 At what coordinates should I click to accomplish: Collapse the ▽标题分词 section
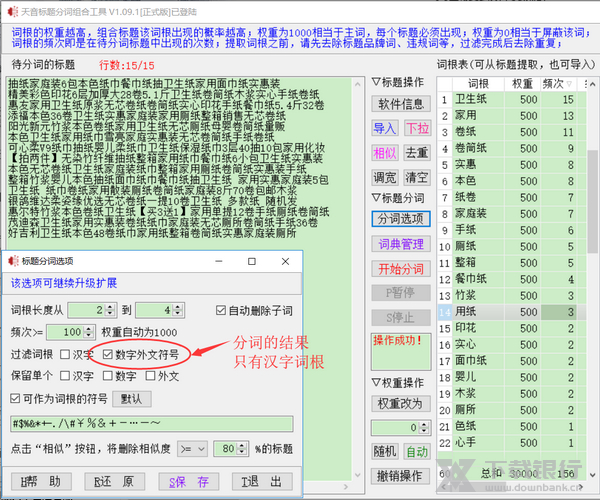tap(398, 198)
